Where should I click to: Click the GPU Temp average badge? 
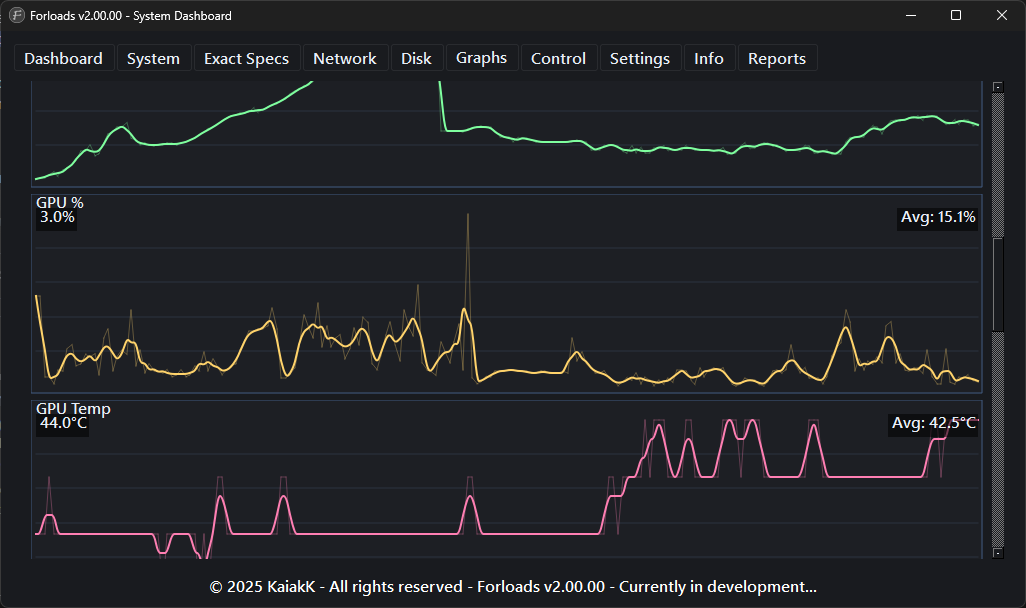pos(933,424)
